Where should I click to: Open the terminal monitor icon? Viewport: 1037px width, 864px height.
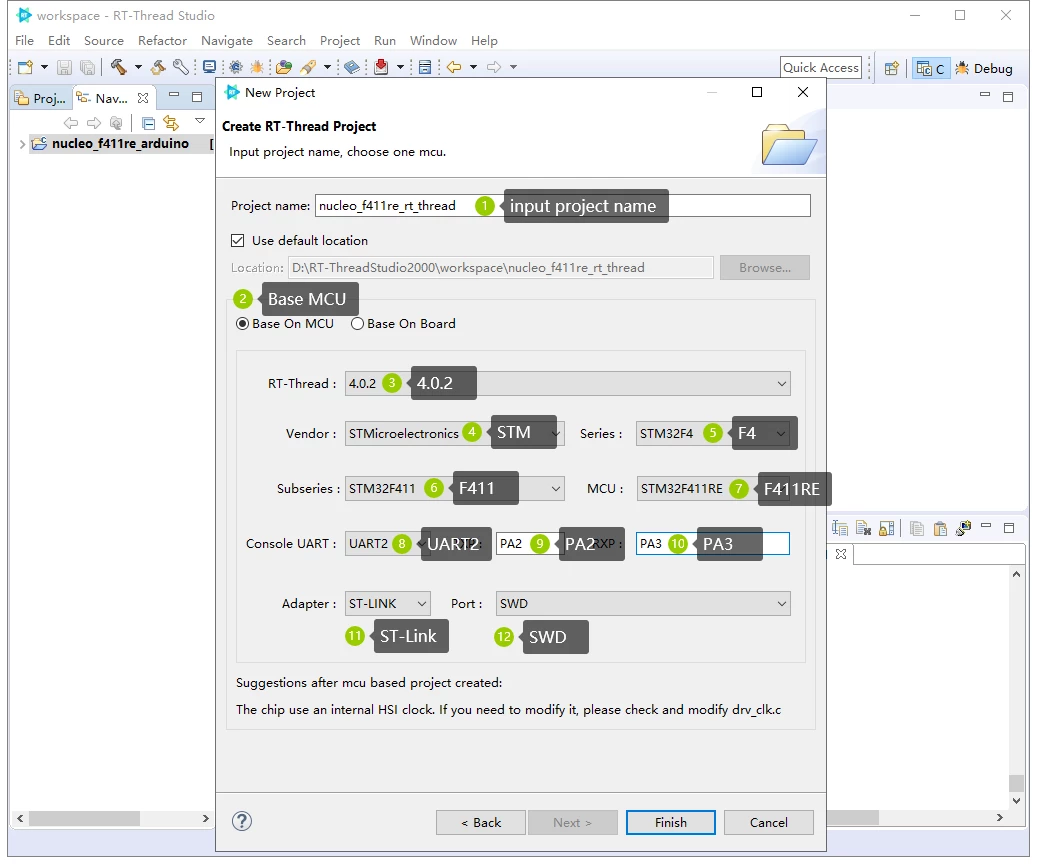coord(210,67)
